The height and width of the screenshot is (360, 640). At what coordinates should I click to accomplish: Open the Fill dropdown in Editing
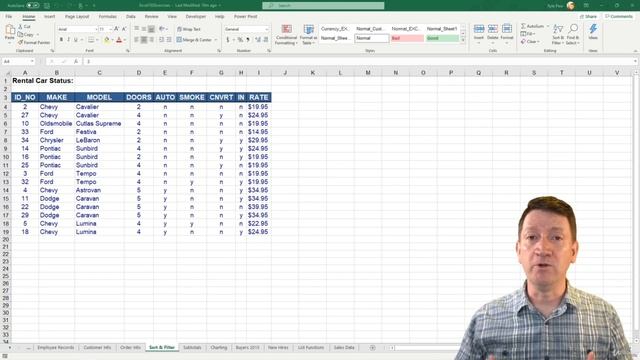(527, 34)
